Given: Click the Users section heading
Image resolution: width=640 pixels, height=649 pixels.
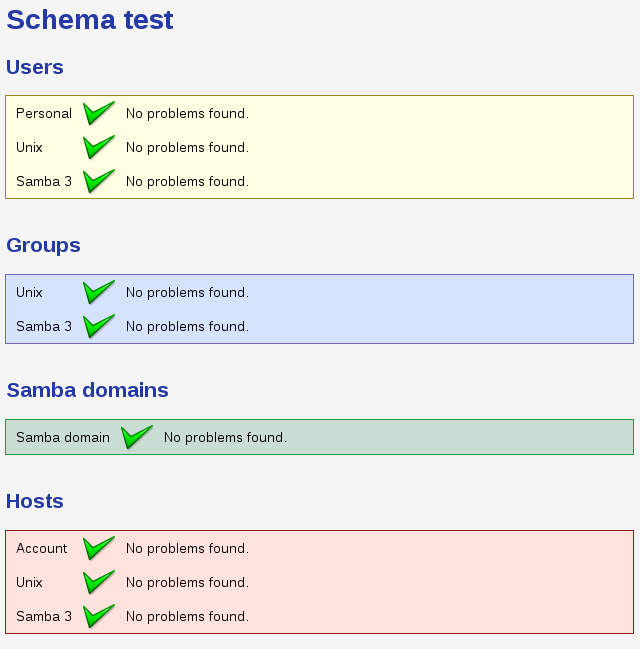Looking at the screenshot, I should click(x=35, y=67).
